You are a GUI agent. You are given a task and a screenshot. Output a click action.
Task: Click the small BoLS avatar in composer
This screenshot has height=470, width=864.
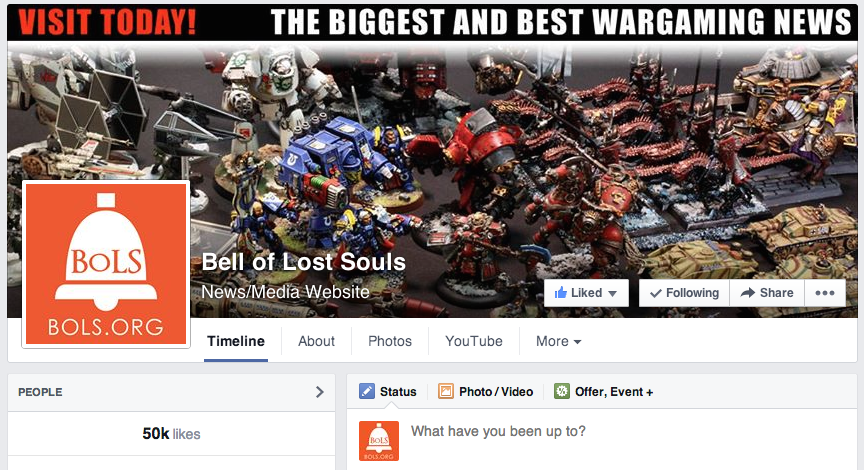pyautogui.click(x=379, y=441)
